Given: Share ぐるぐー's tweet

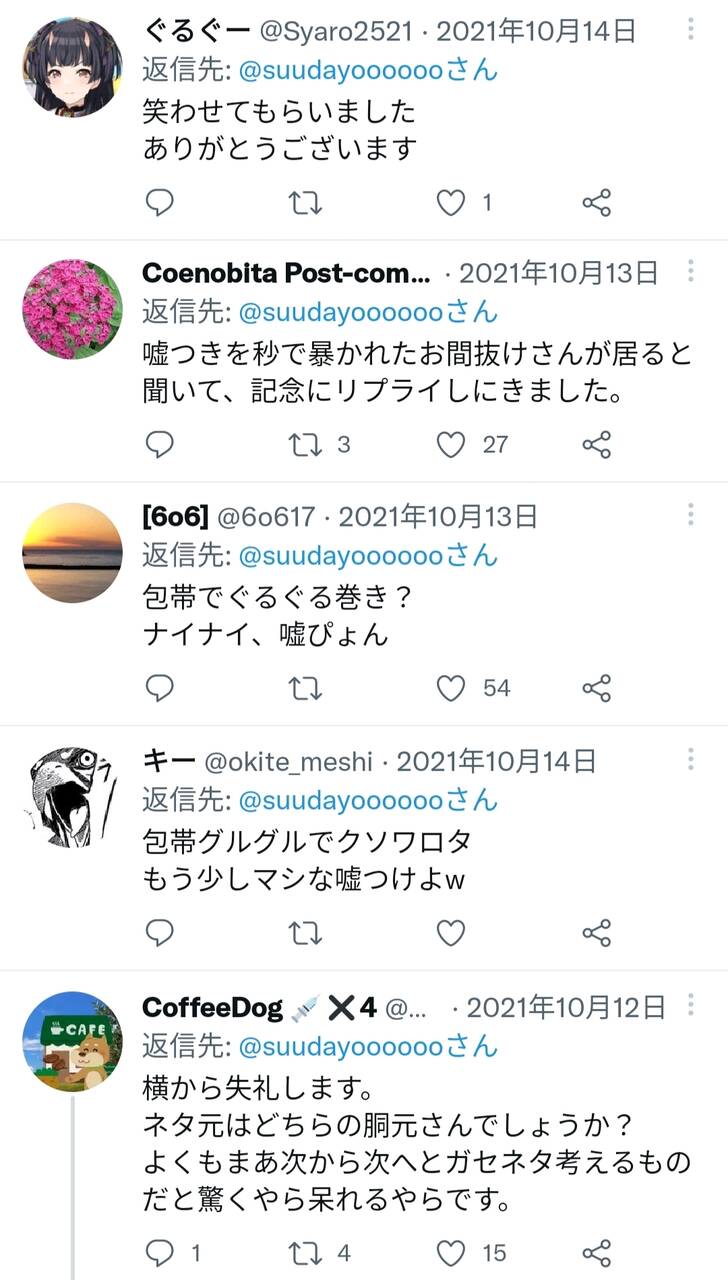Looking at the screenshot, I should pyautogui.click(x=597, y=203).
